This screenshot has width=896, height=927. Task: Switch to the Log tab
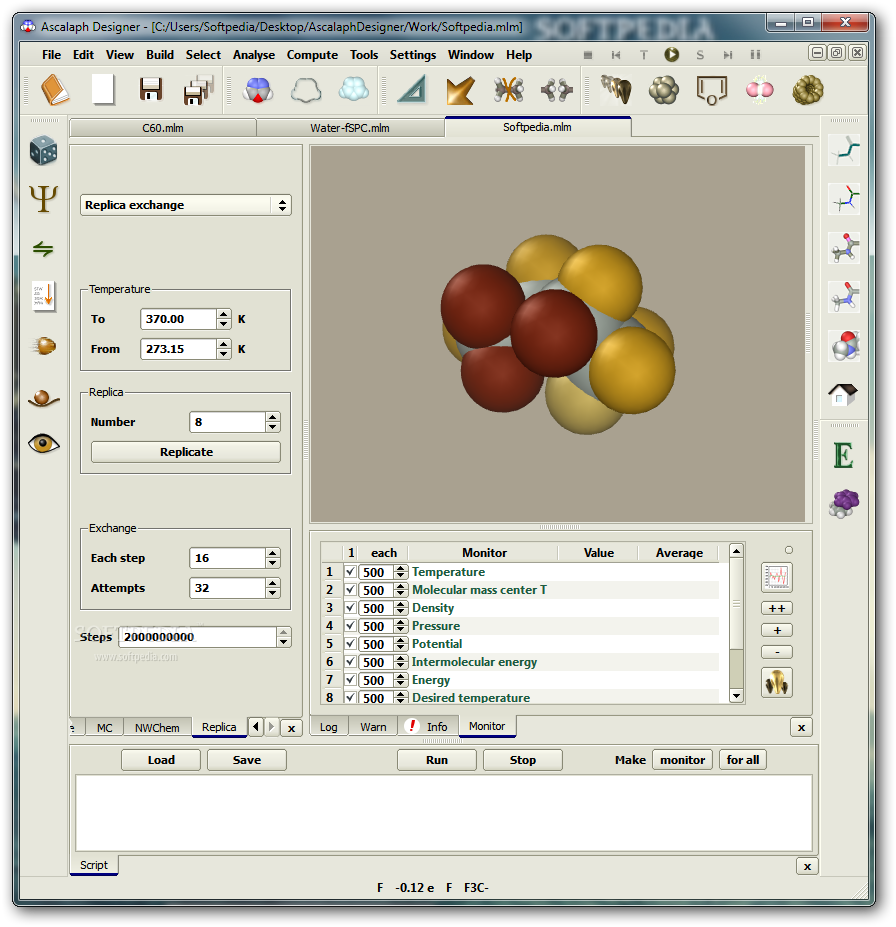[329, 727]
